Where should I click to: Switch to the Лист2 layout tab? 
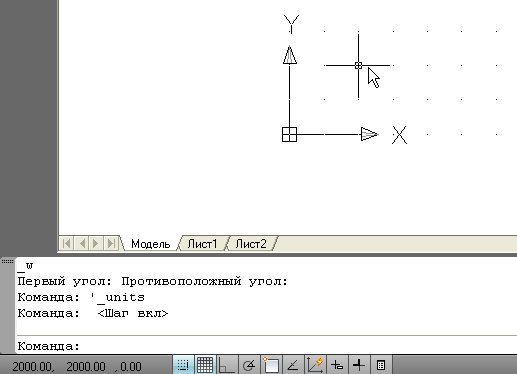251,244
